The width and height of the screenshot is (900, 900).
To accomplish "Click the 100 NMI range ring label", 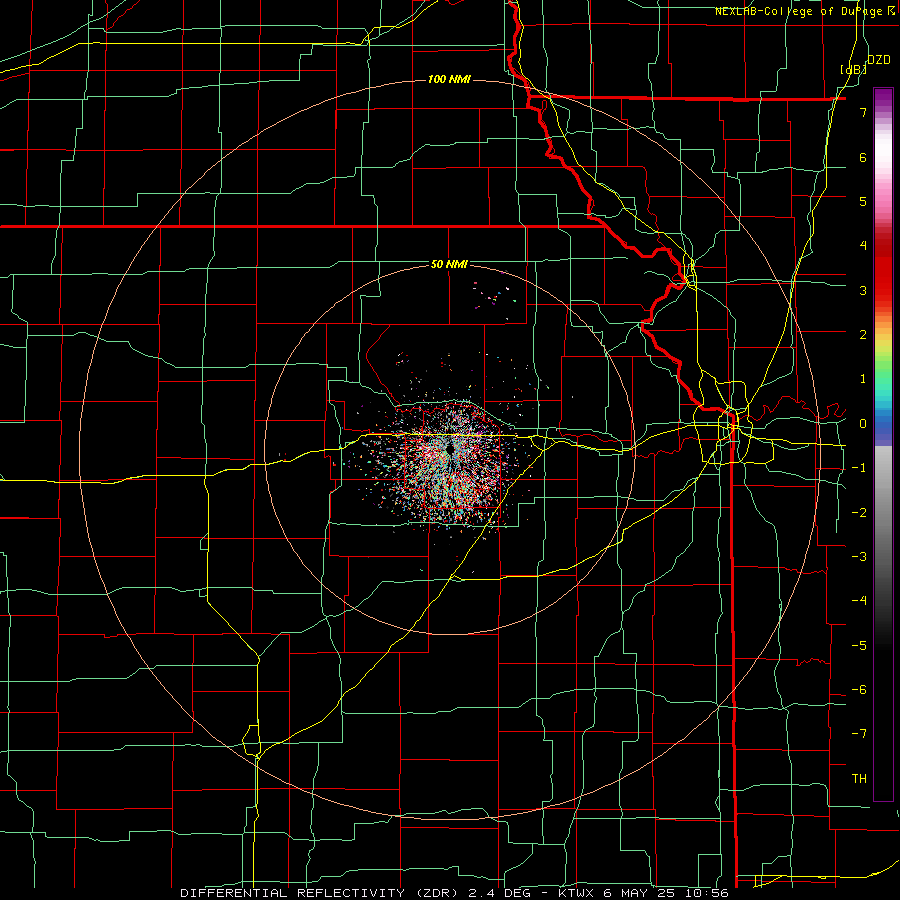I will coord(449,79).
